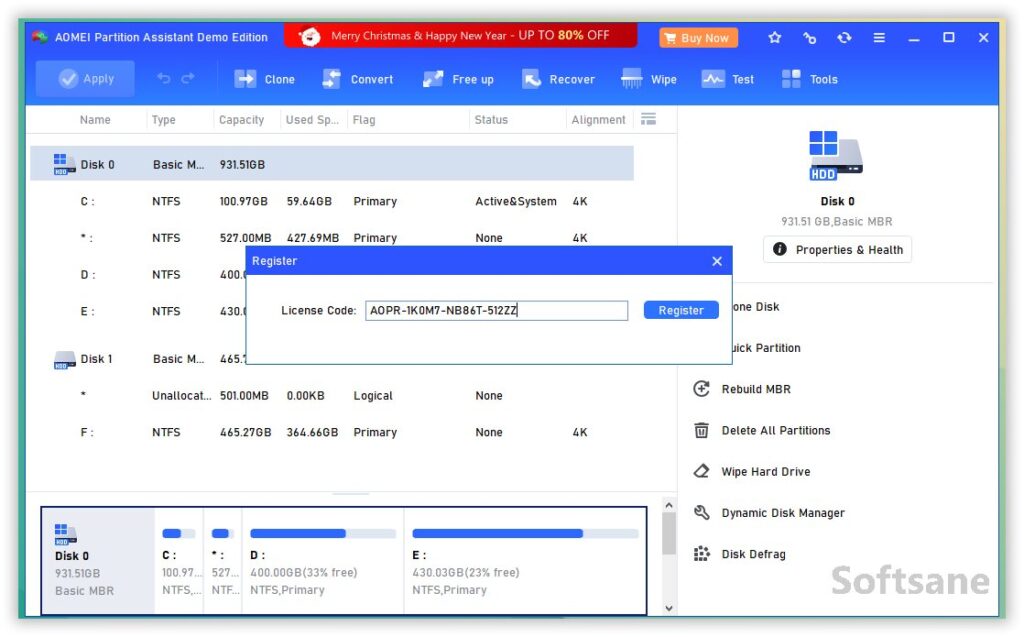Click the * 527 partition block in disk map
1024x637 pixels.
point(223,561)
